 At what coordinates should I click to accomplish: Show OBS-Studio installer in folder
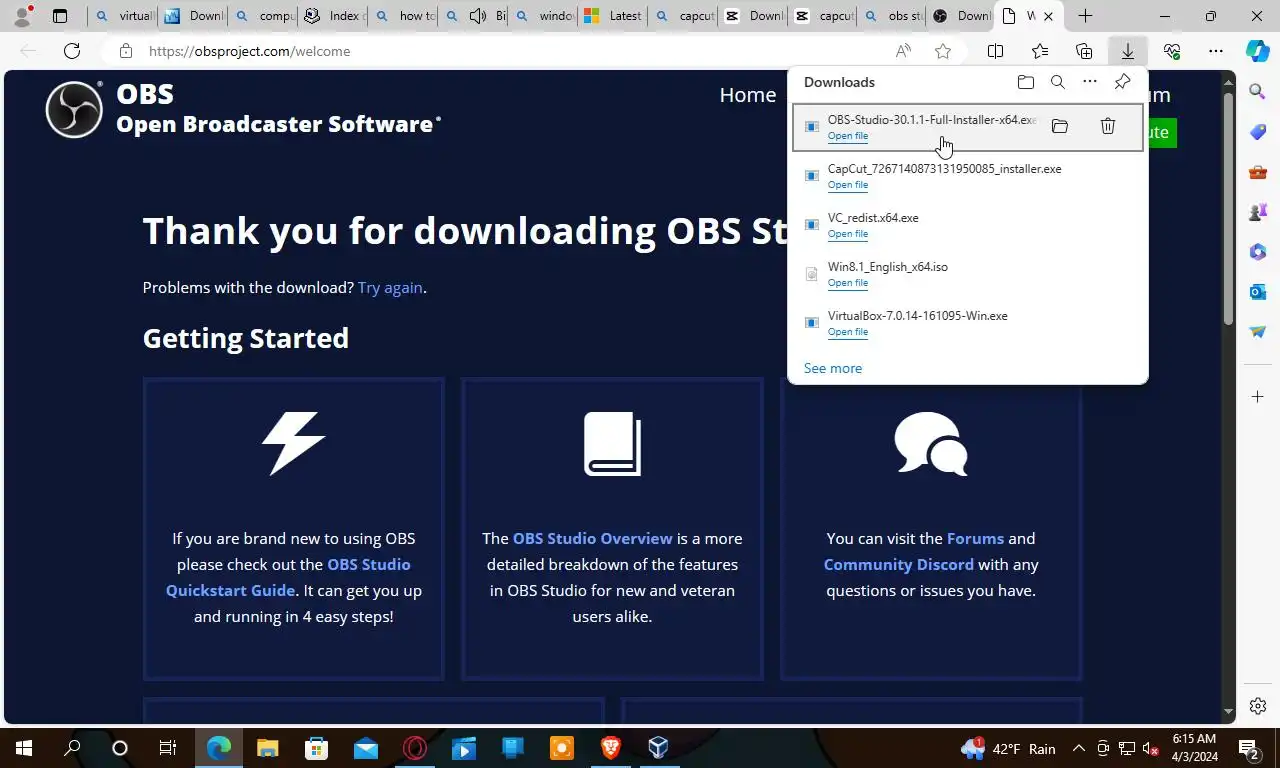(1060, 126)
